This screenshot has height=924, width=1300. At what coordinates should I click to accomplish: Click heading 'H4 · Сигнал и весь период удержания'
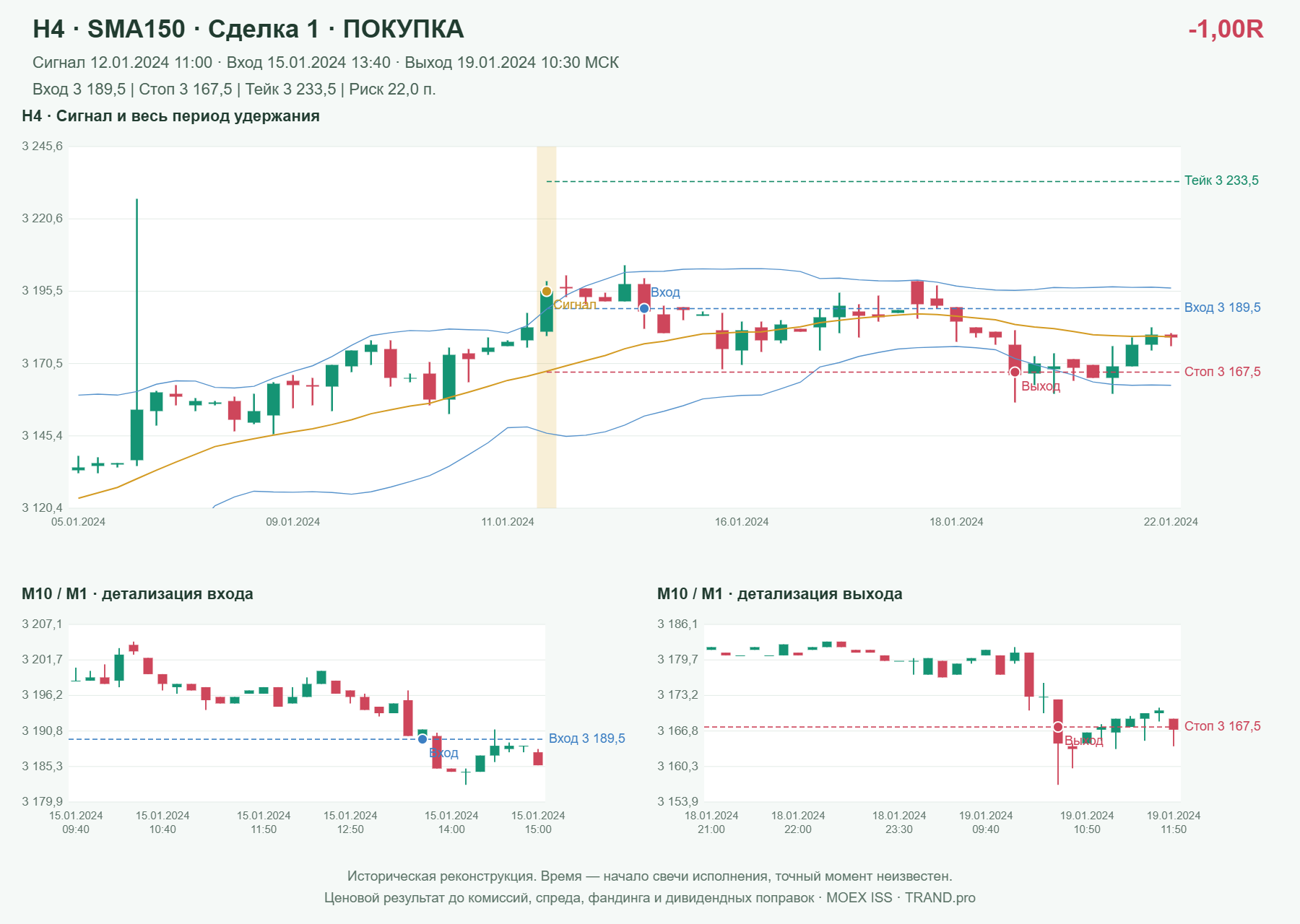170,116
